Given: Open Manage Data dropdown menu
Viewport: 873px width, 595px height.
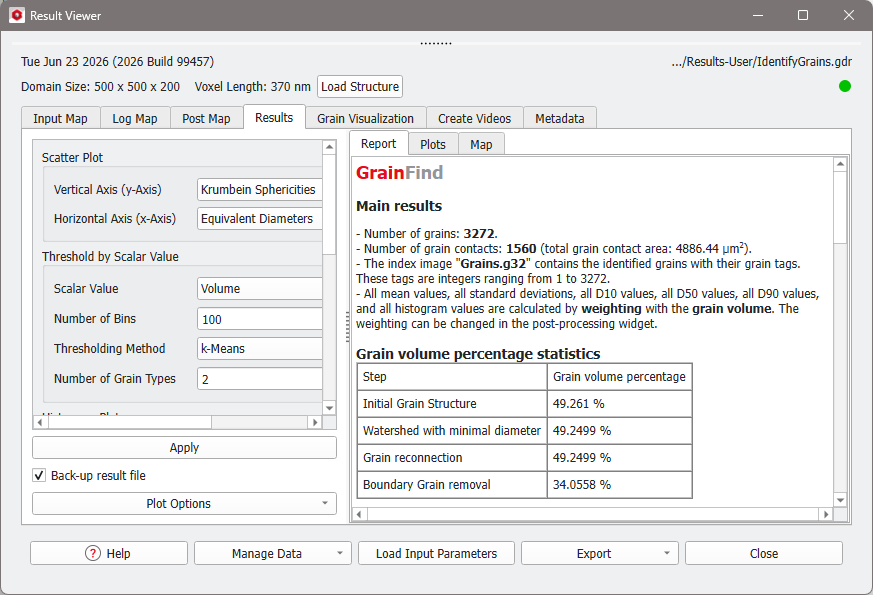Looking at the screenshot, I should [x=273, y=553].
